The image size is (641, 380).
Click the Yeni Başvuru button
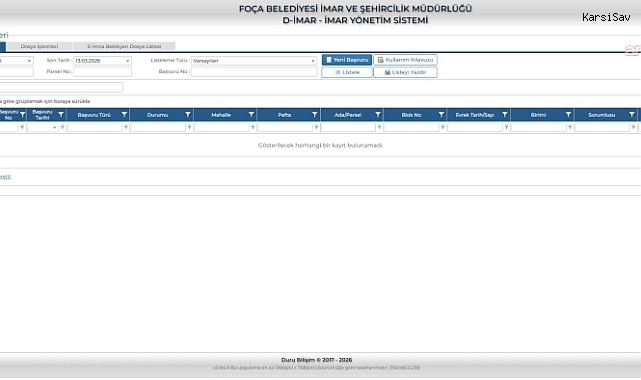tap(347, 60)
